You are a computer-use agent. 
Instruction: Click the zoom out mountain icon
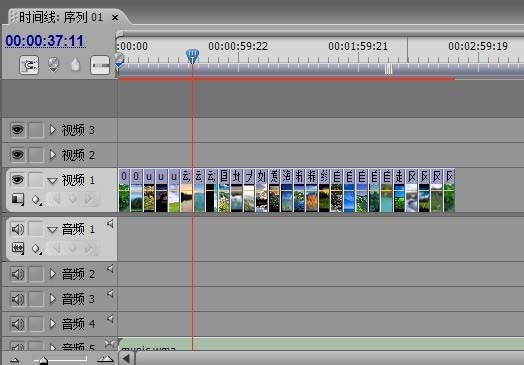pos(15,360)
